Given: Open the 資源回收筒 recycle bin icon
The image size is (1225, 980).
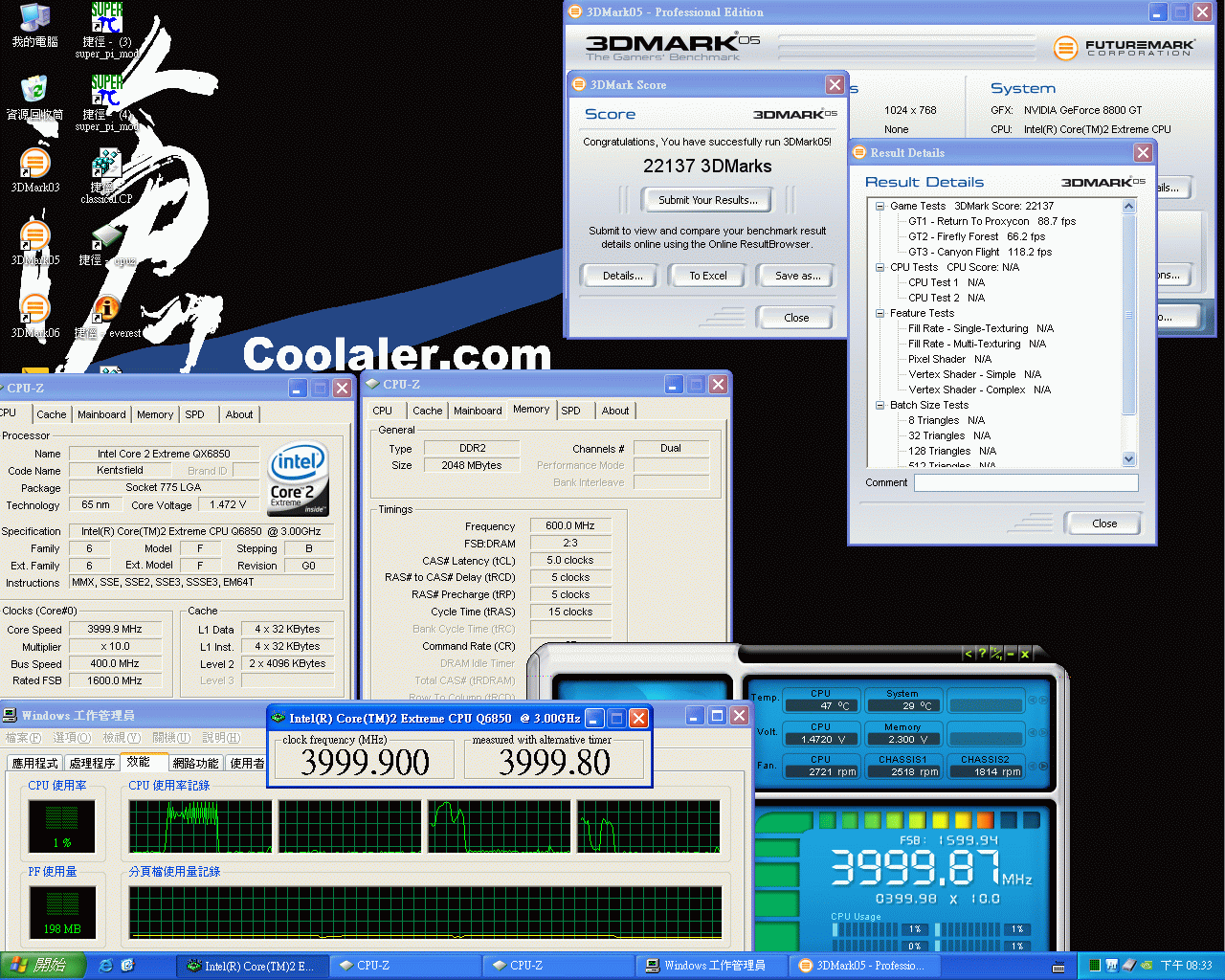Looking at the screenshot, I should (x=34, y=97).
